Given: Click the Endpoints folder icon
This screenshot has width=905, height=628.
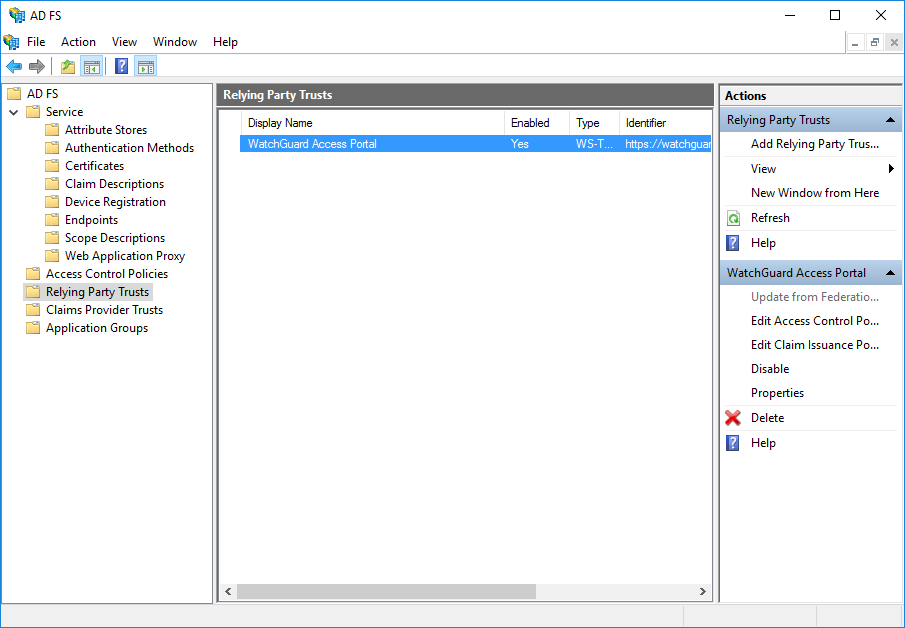Looking at the screenshot, I should coord(52,220).
